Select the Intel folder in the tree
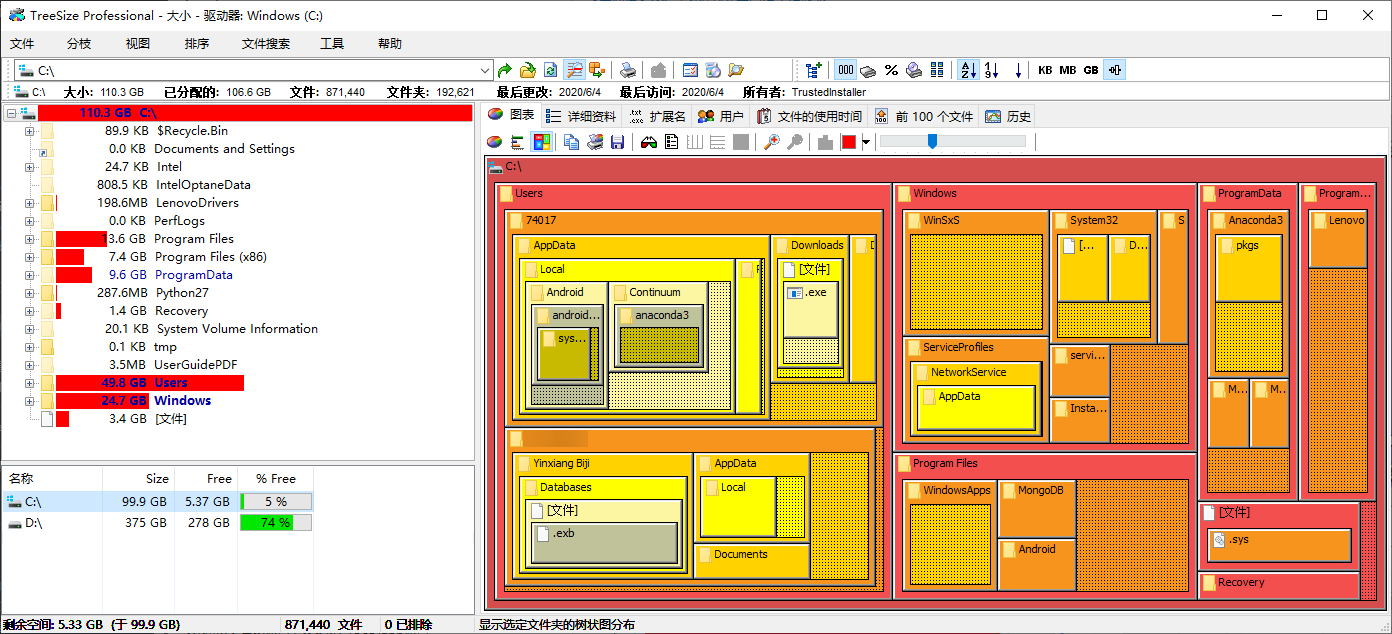Screen dimensions: 1392x634 click(169, 167)
